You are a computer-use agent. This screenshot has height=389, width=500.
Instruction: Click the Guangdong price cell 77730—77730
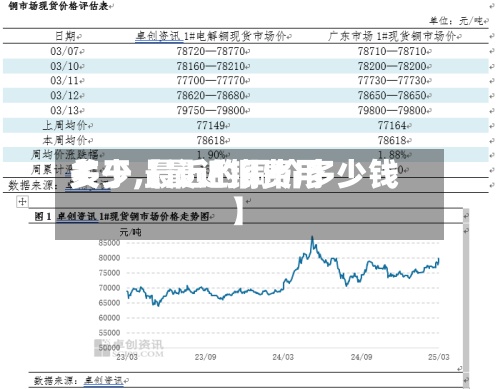392,80
